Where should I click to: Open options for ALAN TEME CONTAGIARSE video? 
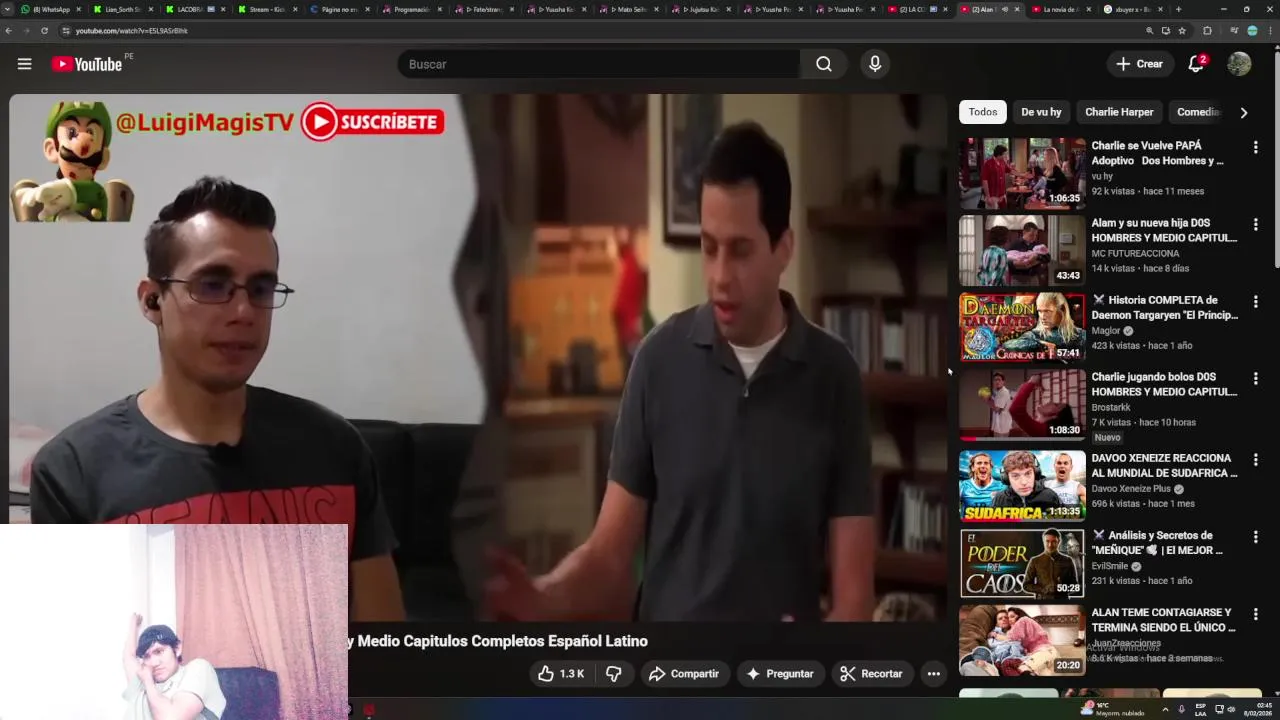(x=1255, y=614)
